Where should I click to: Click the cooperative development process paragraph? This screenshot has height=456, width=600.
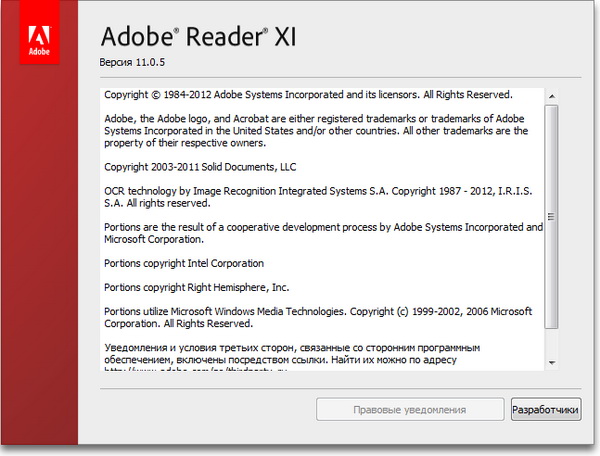point(322,233)
